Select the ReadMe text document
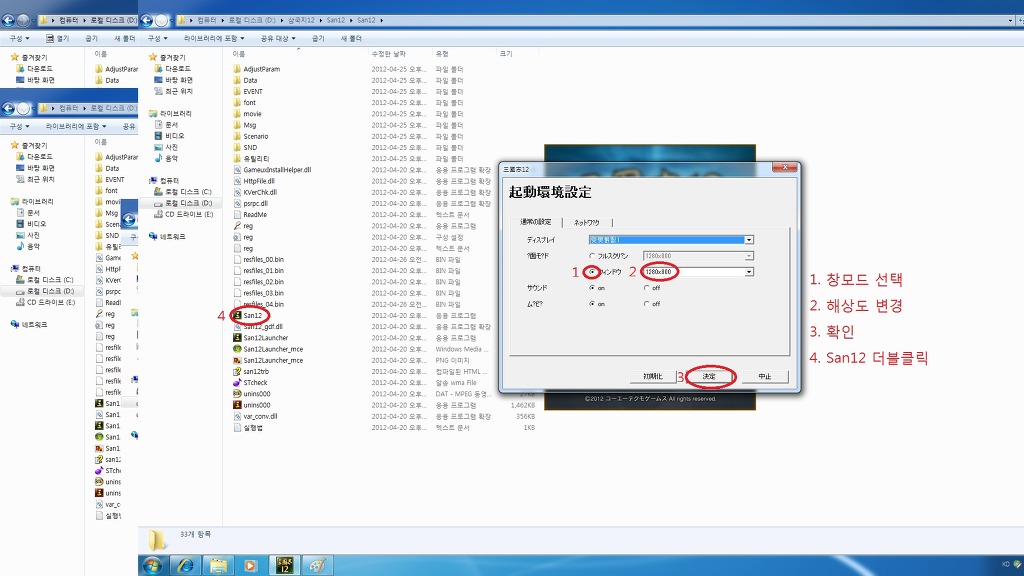Image resolution: width=1024 pixels, height=576 pixels. (x=250, y=214)
